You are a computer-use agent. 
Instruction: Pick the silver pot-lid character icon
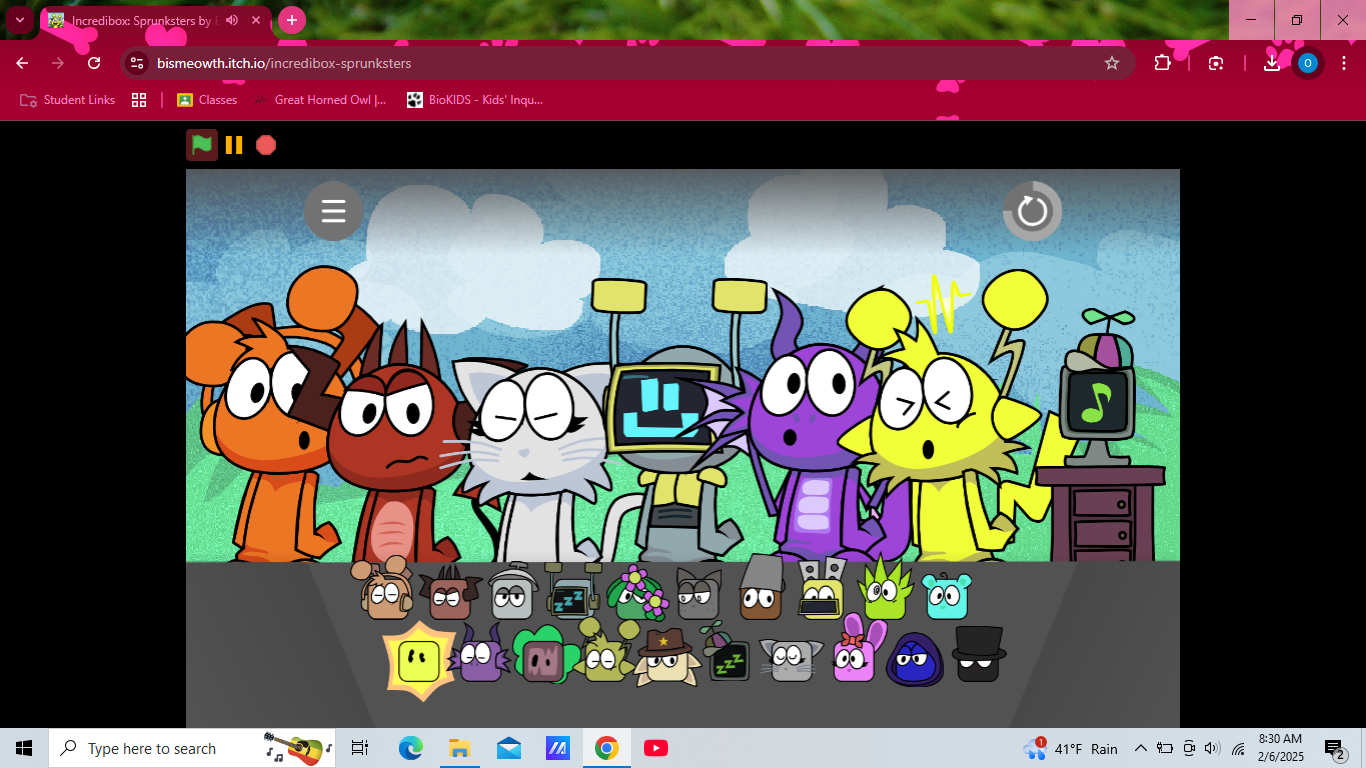511,594
